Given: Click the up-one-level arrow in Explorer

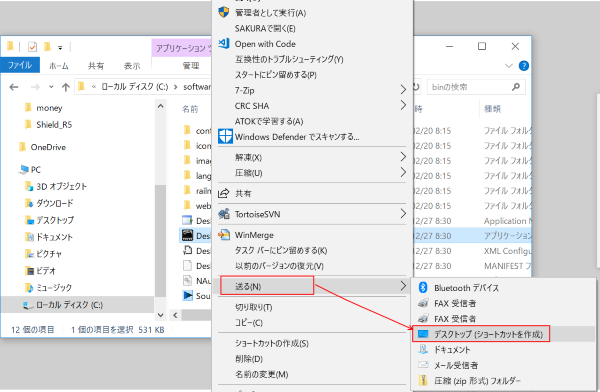Looking at the screenshot, I should (x=66, y=87).
